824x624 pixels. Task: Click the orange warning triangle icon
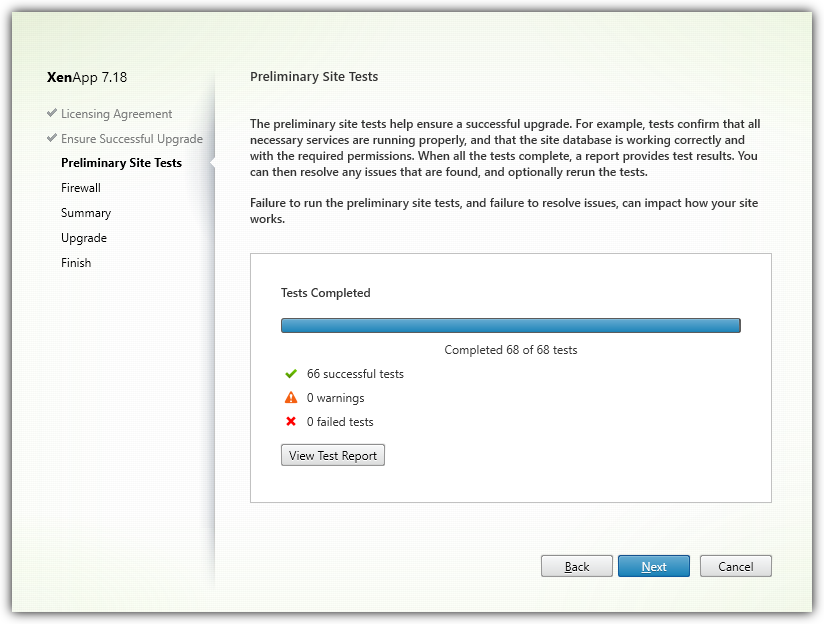tap(291, 397)
